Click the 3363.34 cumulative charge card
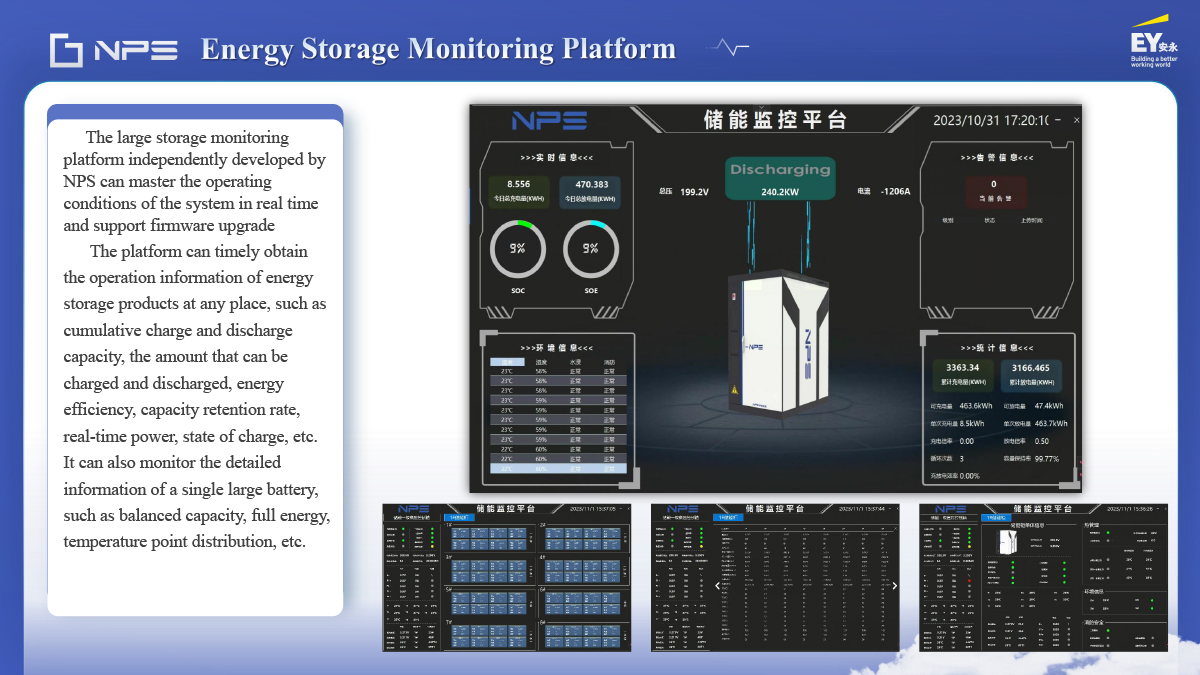Viewport: 1200px width, 675px height. (961, 374)
